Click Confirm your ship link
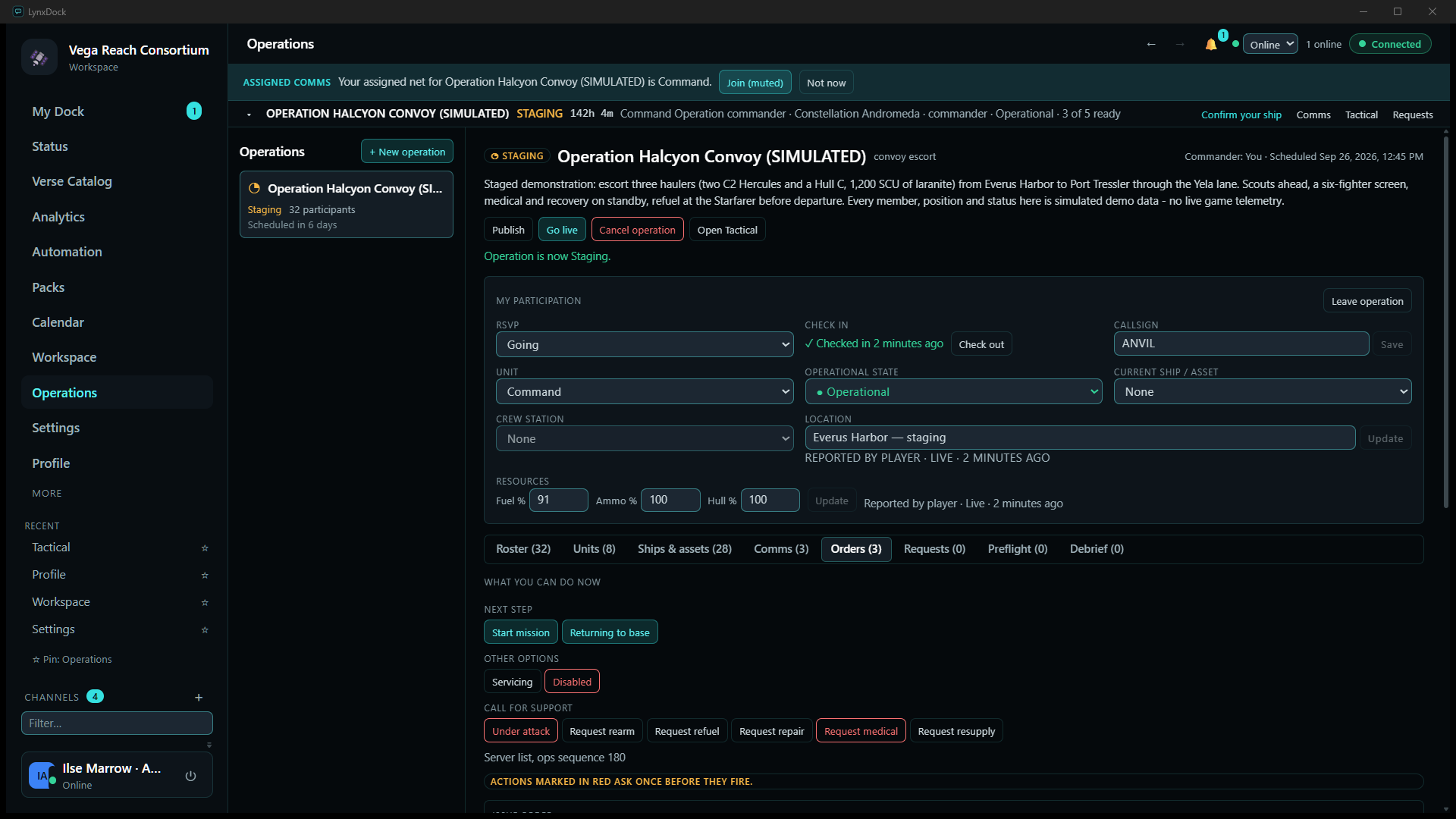This screenshot has width=1456, height=819. pyautogui.click(x=1241, y=115)
